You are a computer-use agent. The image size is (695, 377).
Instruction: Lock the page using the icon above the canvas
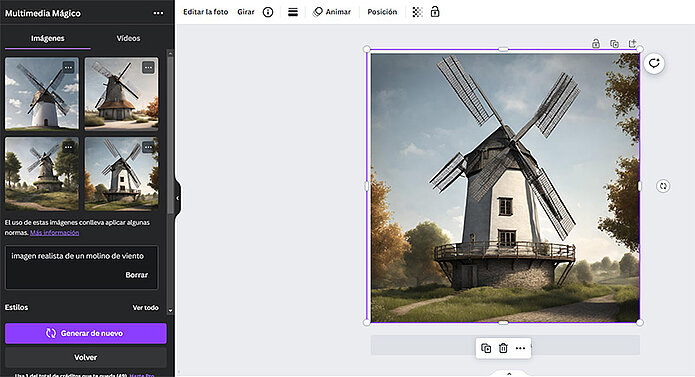point(596,43)
